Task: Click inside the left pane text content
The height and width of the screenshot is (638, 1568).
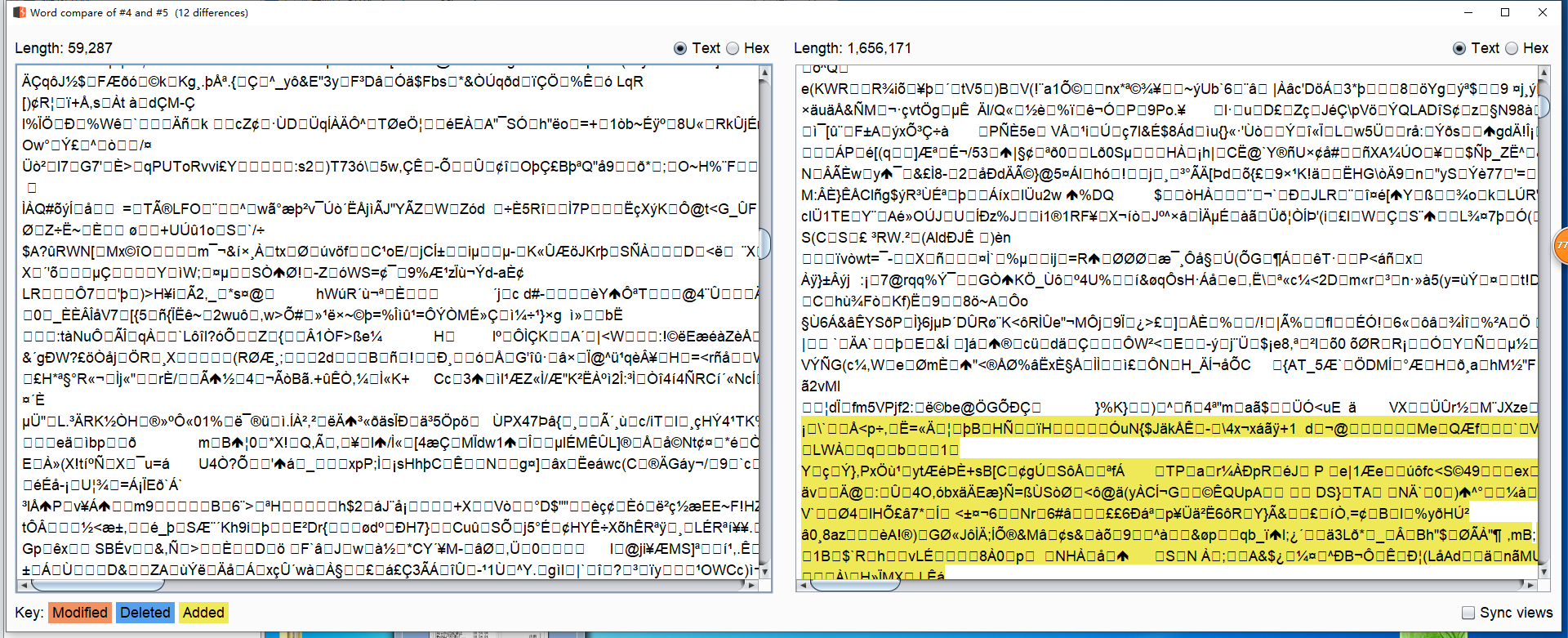Action: [388, 323]
